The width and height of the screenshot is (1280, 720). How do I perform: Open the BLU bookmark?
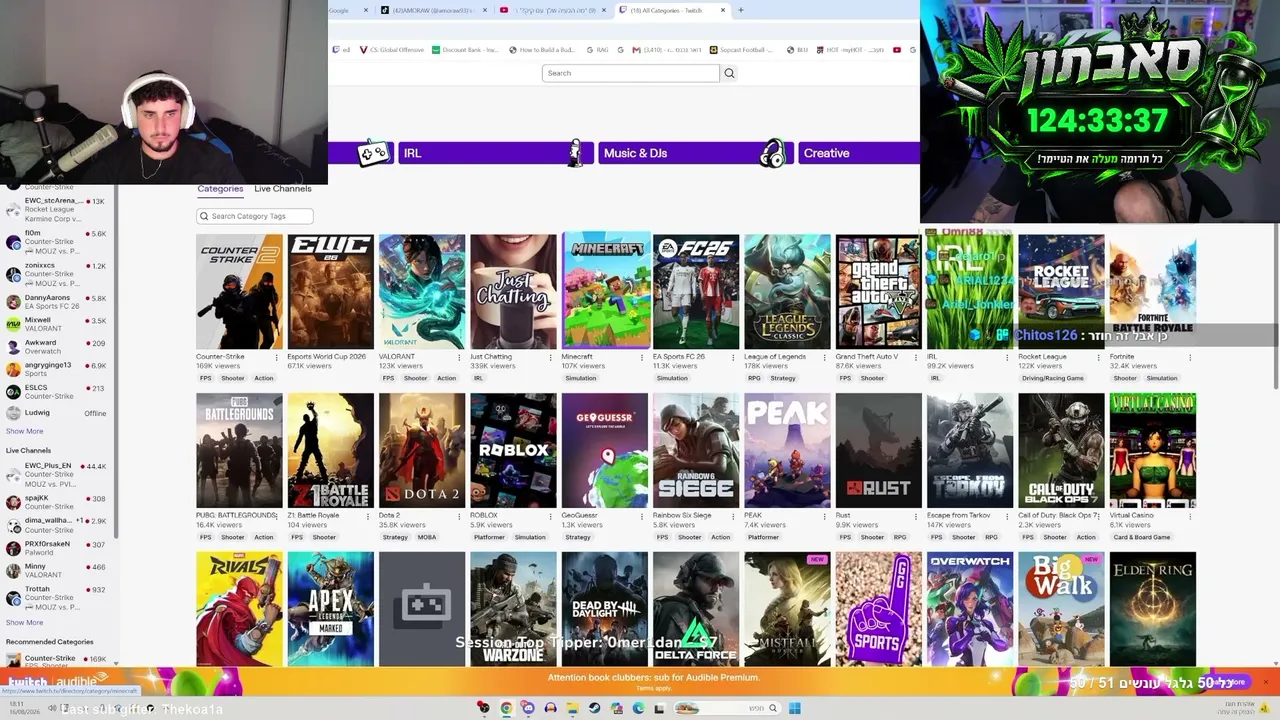tap(797, 50)
